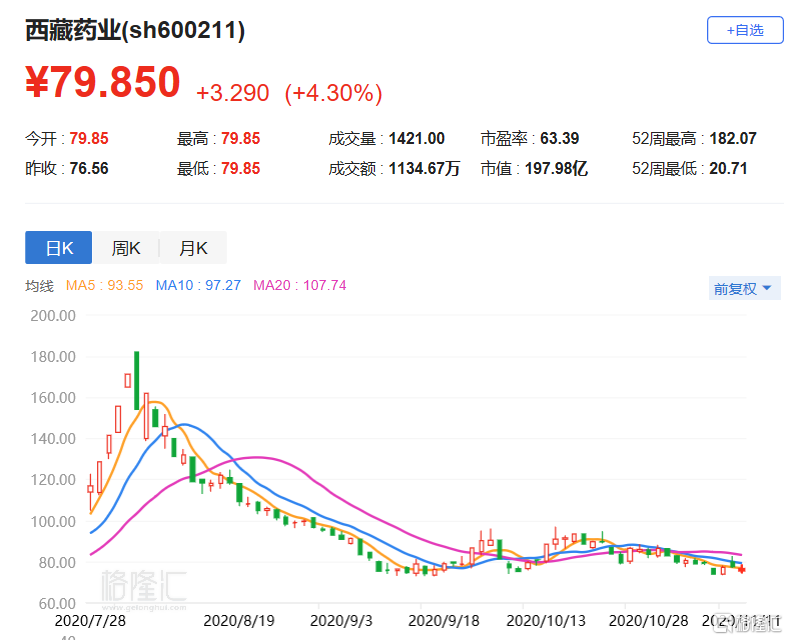Open the 前复权 adjustment dropdown
Viewport: 788px width, 640px height.
744,288
